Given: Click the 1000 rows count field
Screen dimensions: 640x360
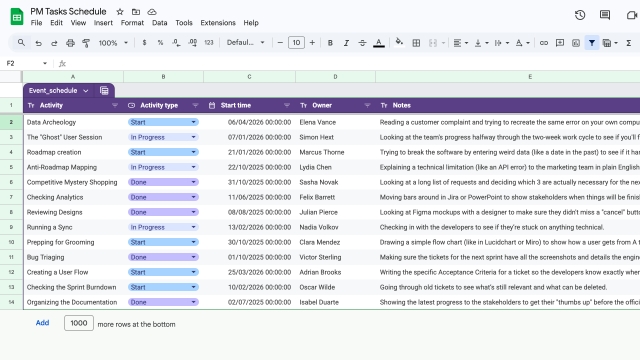Looking at the screenshot, I should [x=79, y=323].
